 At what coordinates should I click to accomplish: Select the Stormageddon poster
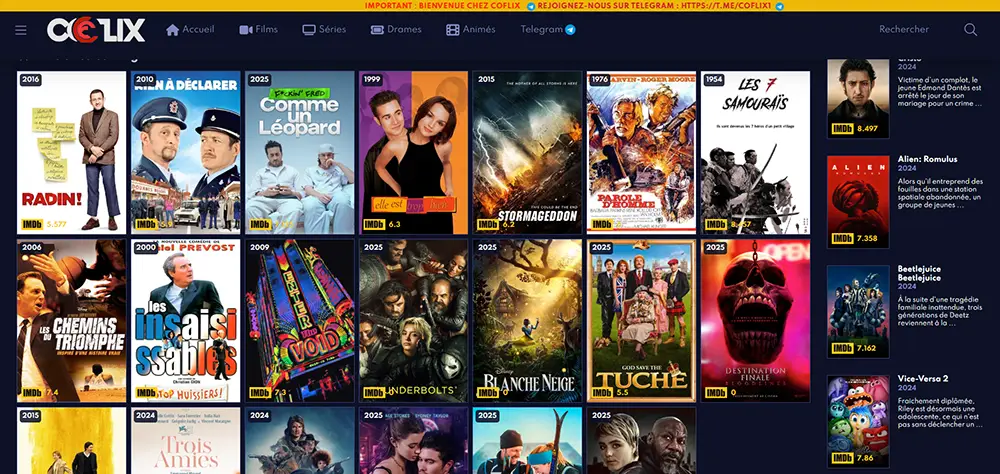point(526,152)
